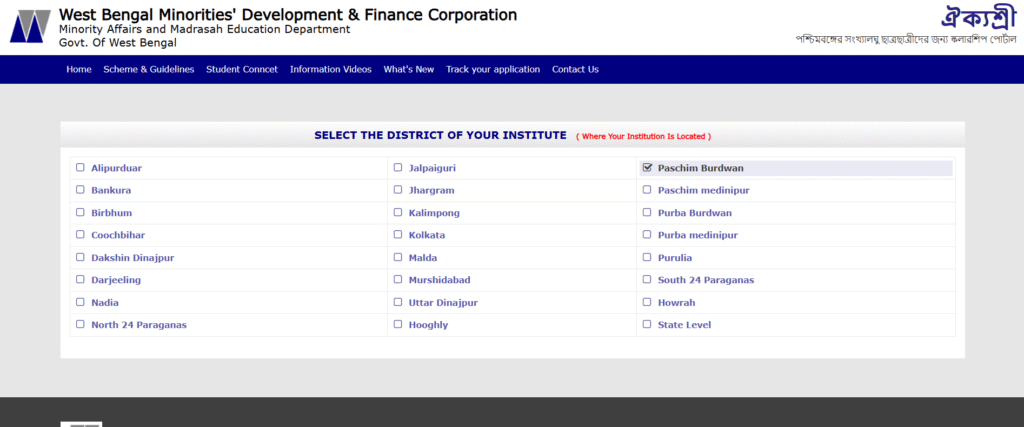Check the North 24 Paraganas checkbox
This screenshot has height=427, width=1024.
coord(80,324)
